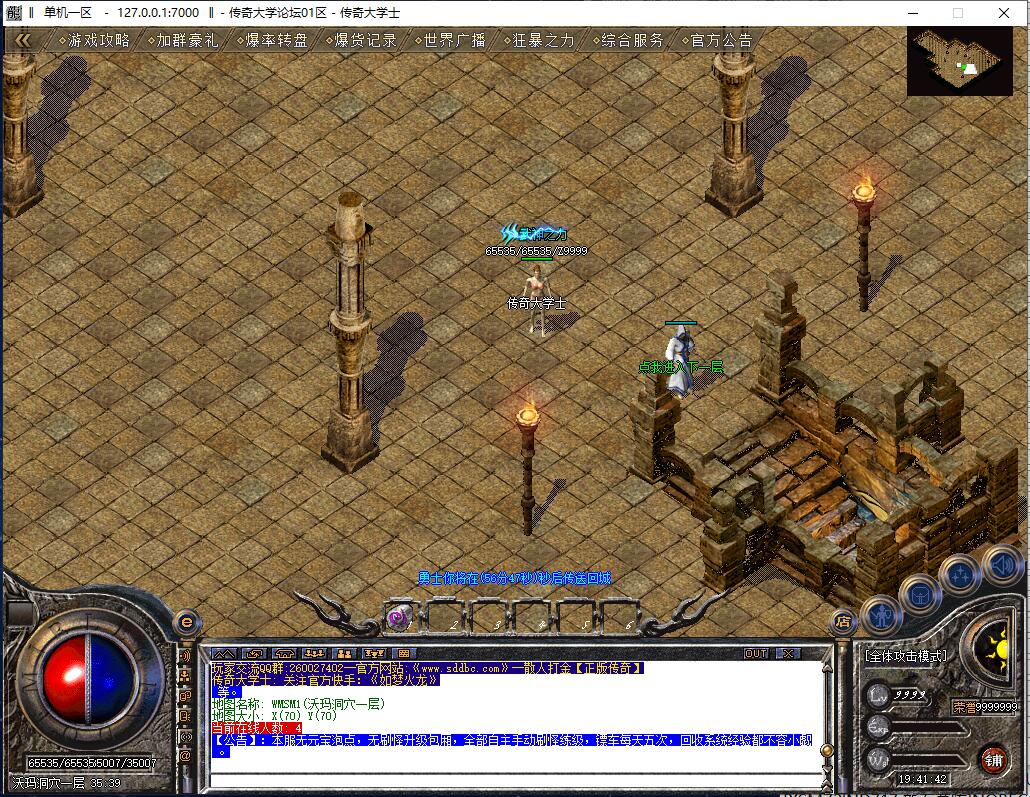This screenshot has width=1030, height=797.
Task: Click the sun day-night indicator
Action: pos(993,651)
